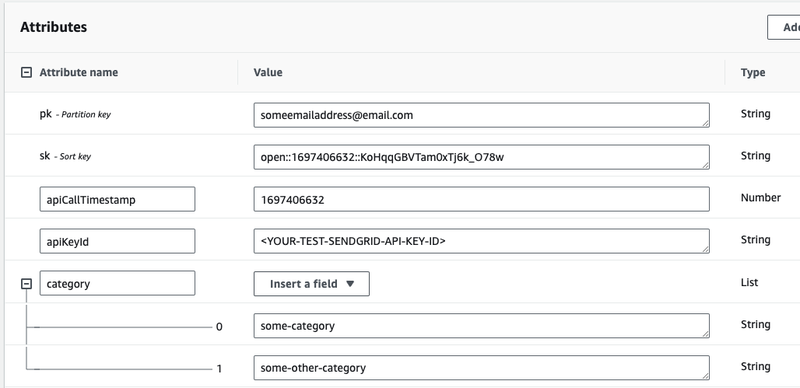Screen dimensions: 800x388
Task: Collapse the category list attribute
Action: coord(26,284)
